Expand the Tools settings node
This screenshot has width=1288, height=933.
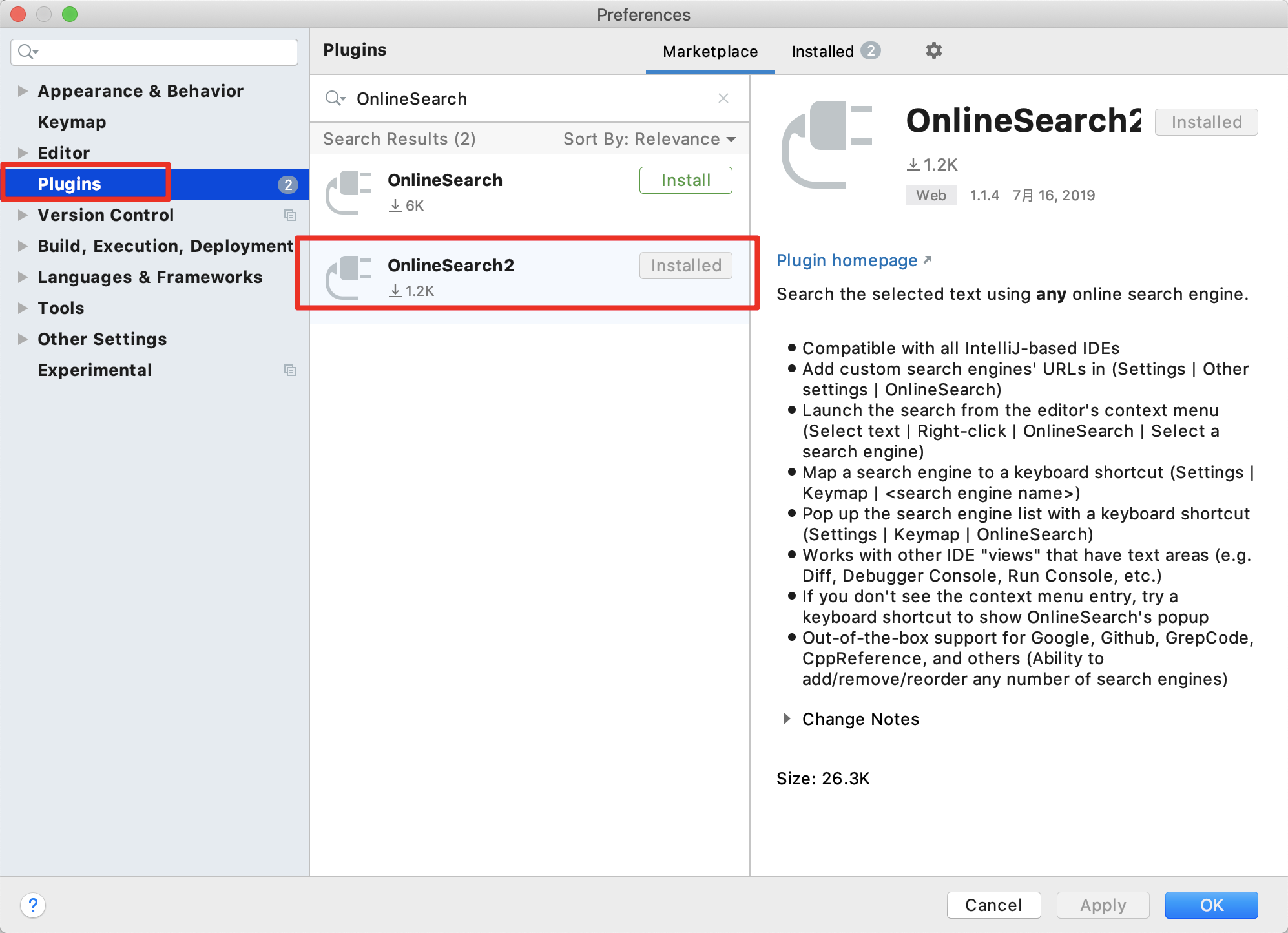click(23, 308)
